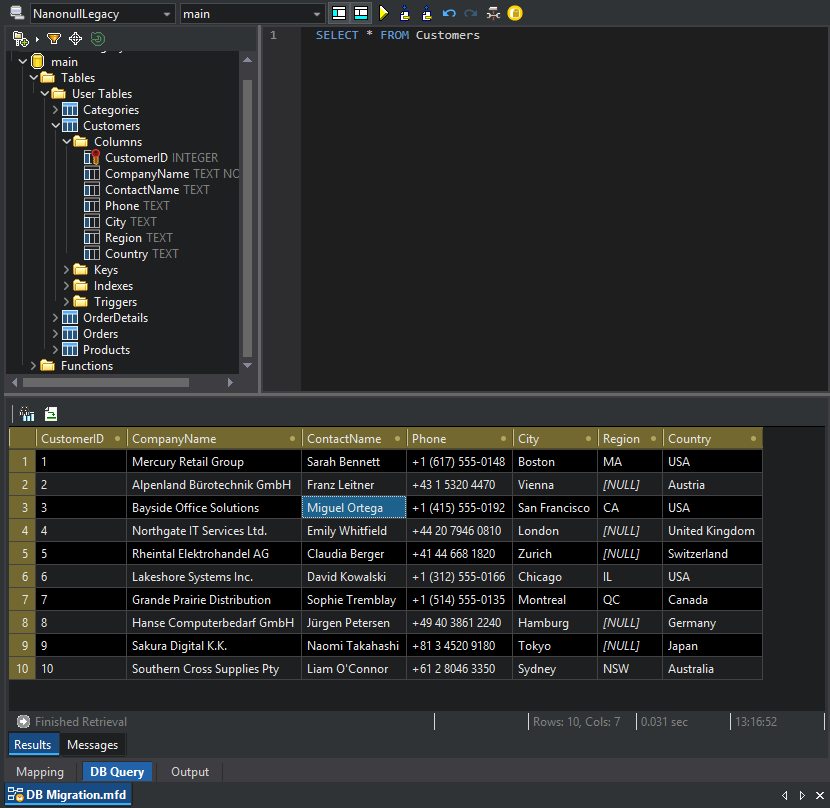Click the first SQL file import icon
The height and width of the screenshot is (808, 830).
pos(405,13)
